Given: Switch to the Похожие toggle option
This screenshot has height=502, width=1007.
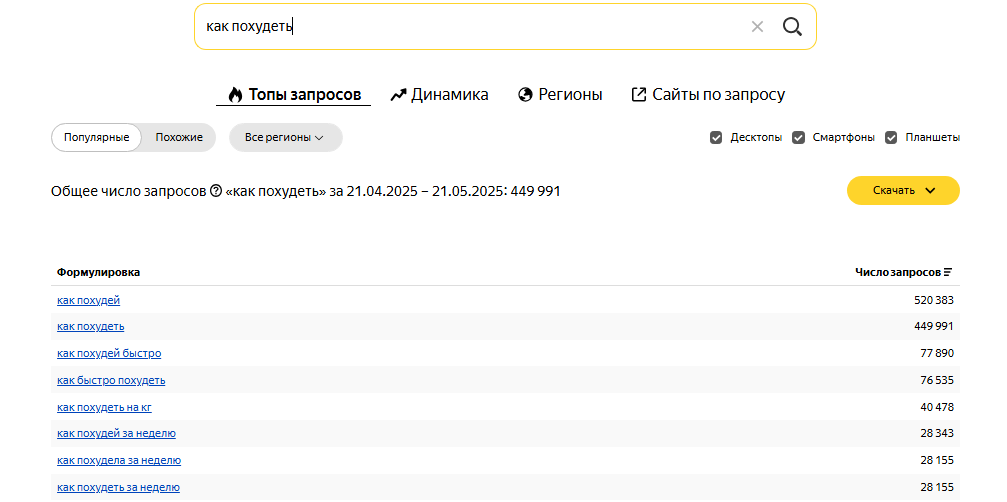Looking at the screenshot, I should click(x=179, y=137).
